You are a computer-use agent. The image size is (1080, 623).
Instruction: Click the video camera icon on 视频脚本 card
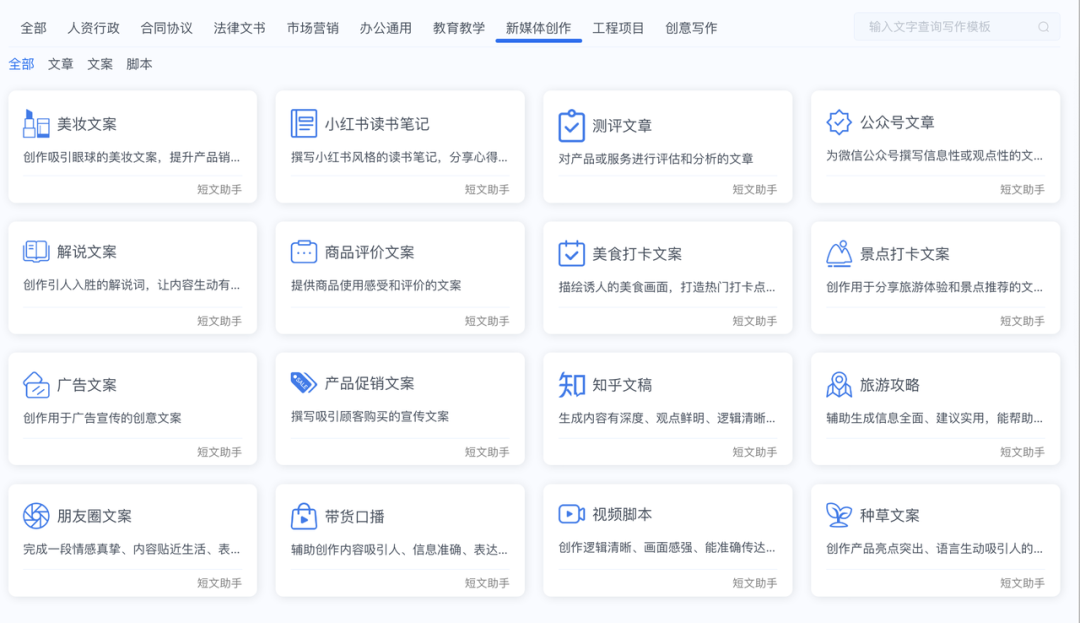click(571, 516)
